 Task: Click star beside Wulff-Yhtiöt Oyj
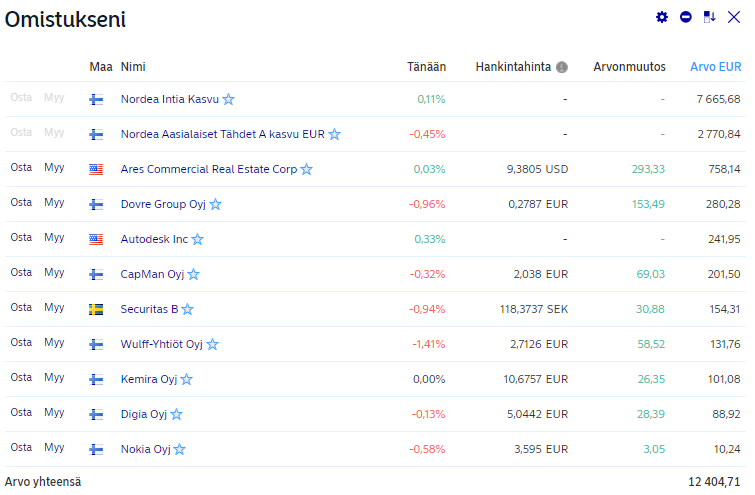(x=212, y=344)
